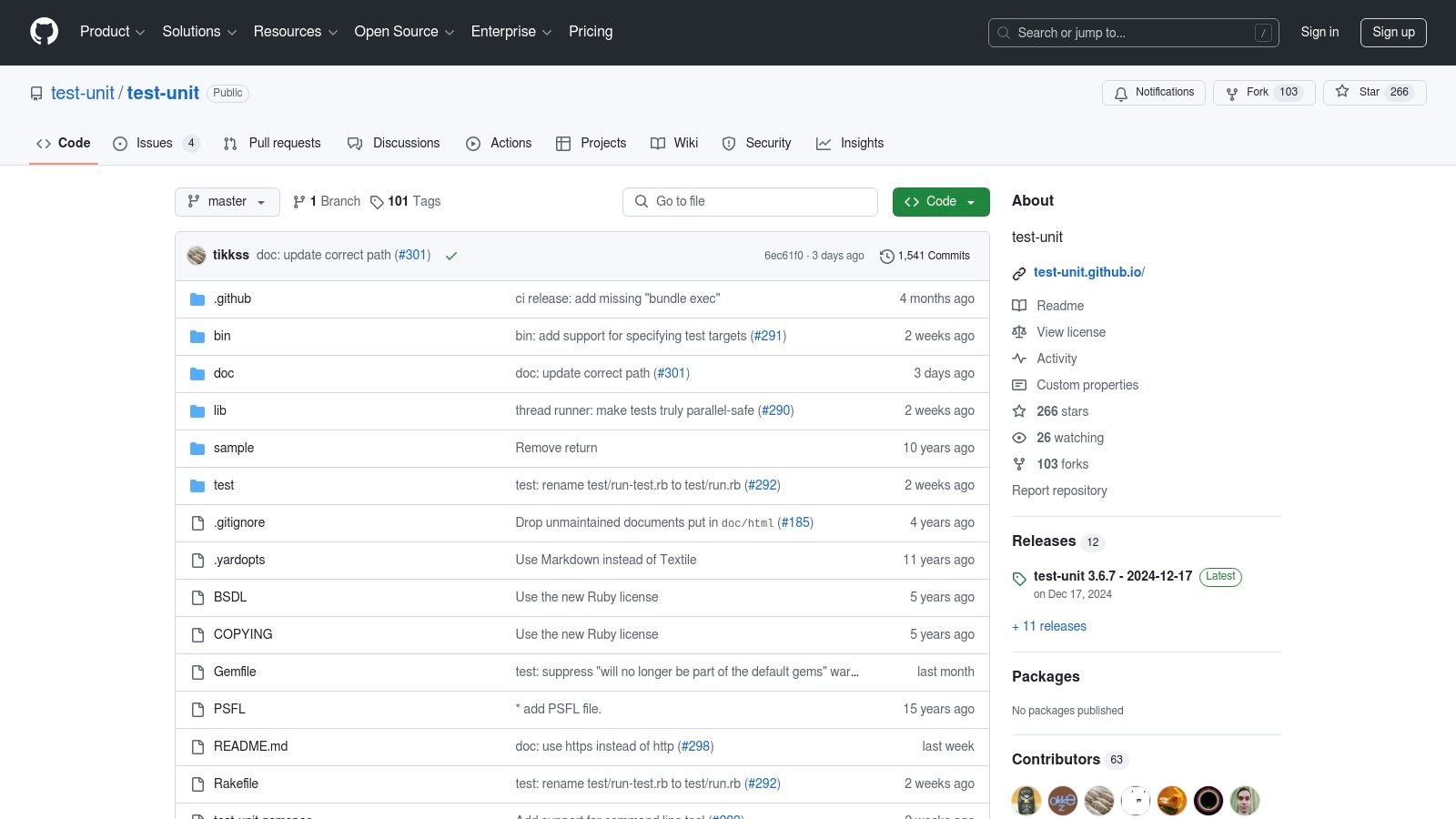Click the Rakefile file icon

pyautogui.click(x=197, y=784)
